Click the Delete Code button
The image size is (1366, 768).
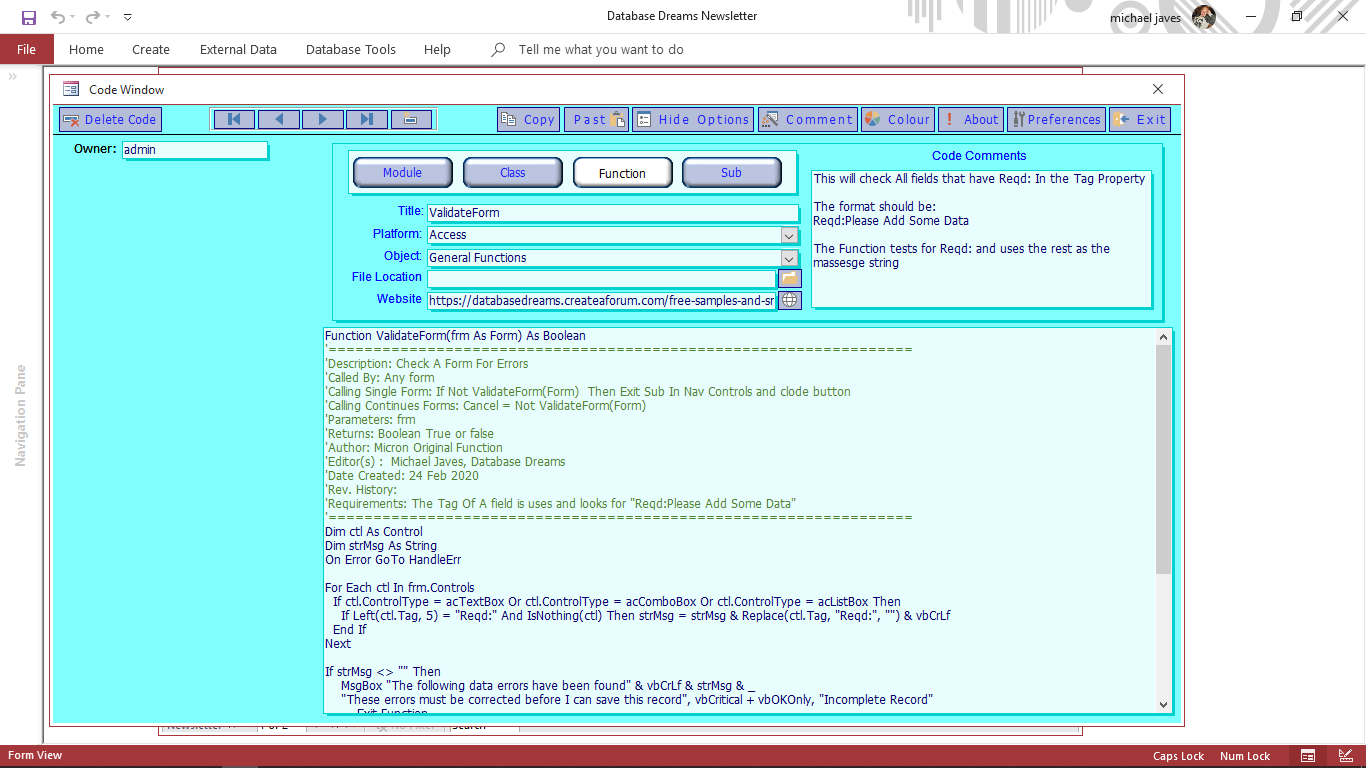pyautogui.click(x=110, y=120)
